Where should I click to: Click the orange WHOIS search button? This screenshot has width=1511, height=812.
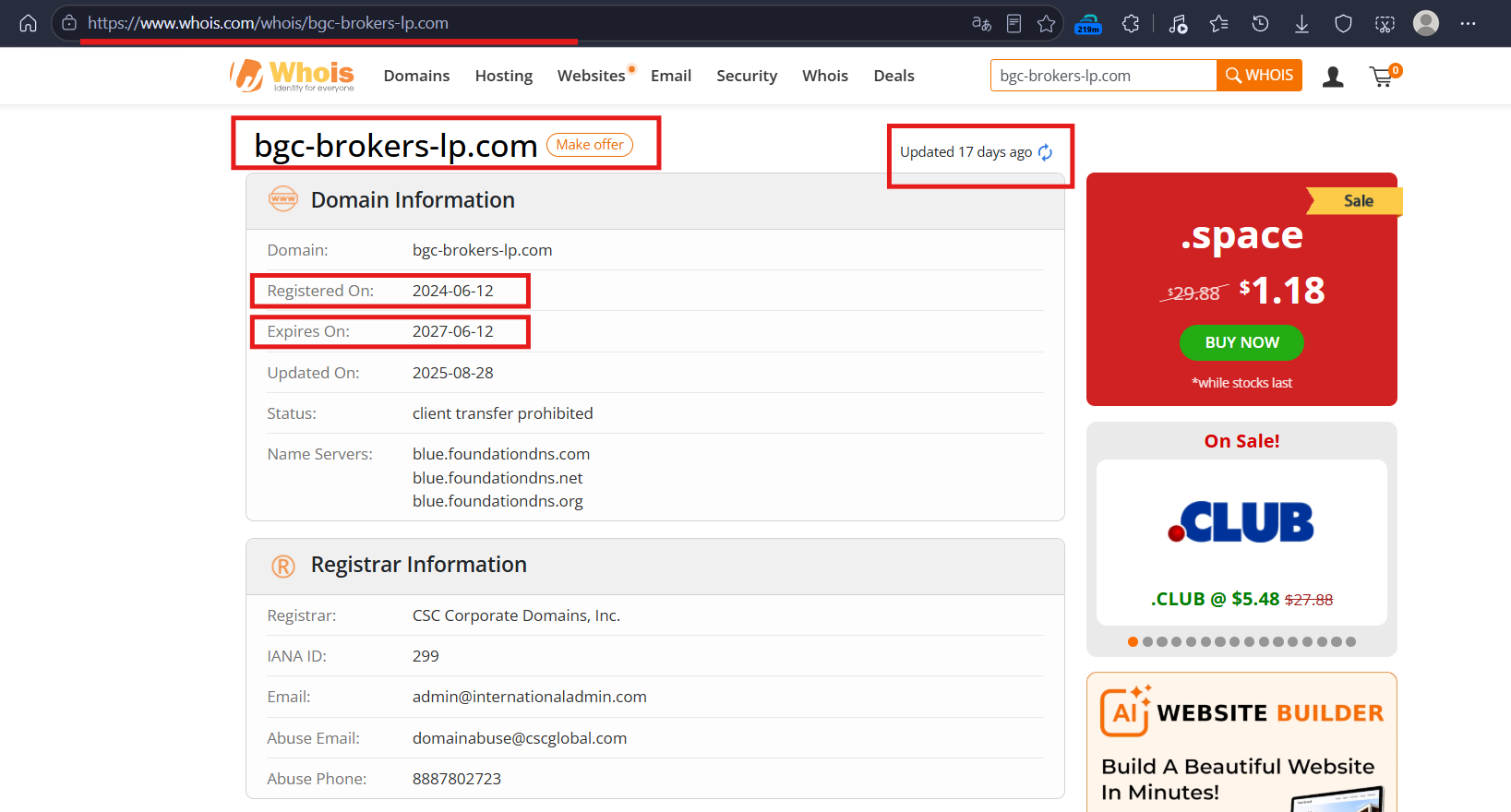(1259, 76)
